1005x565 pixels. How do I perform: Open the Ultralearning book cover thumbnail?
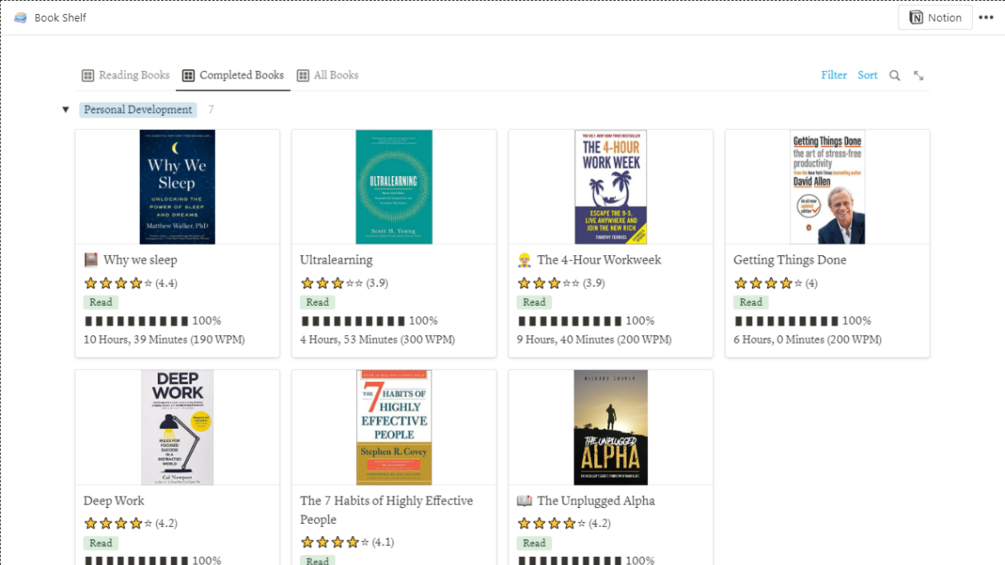(394, 187)
